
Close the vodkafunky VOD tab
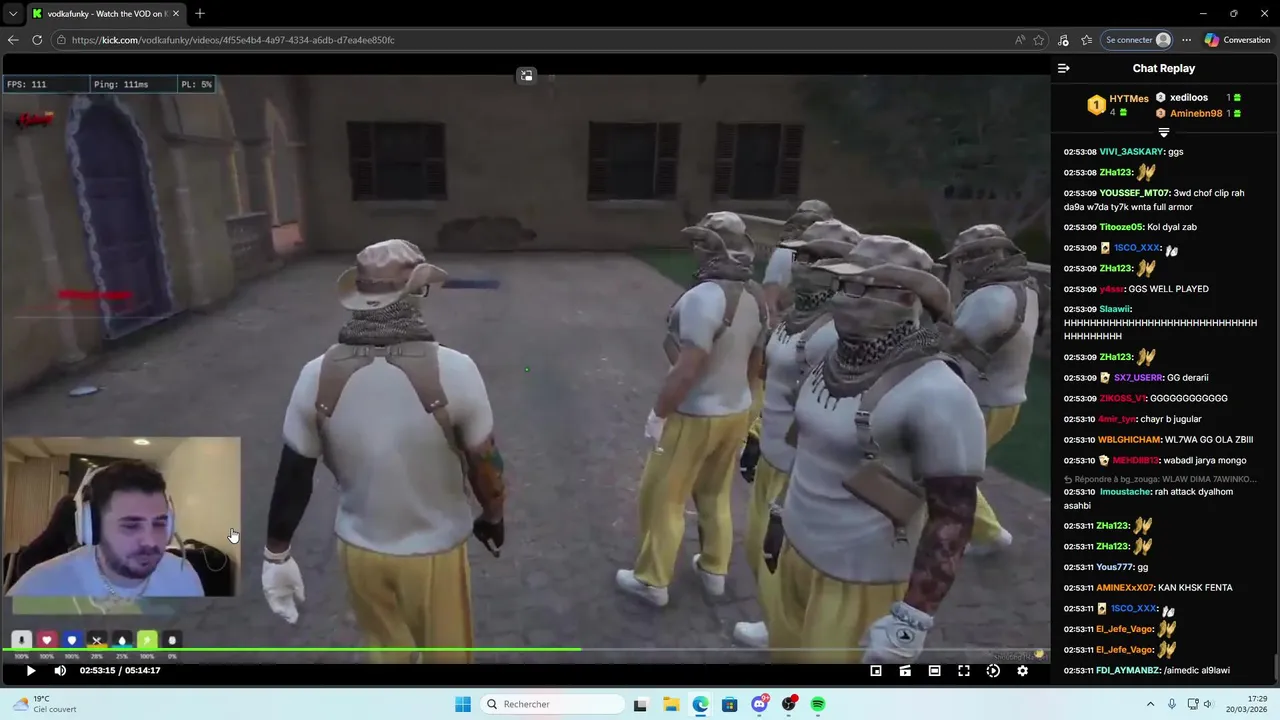point(176,14)
